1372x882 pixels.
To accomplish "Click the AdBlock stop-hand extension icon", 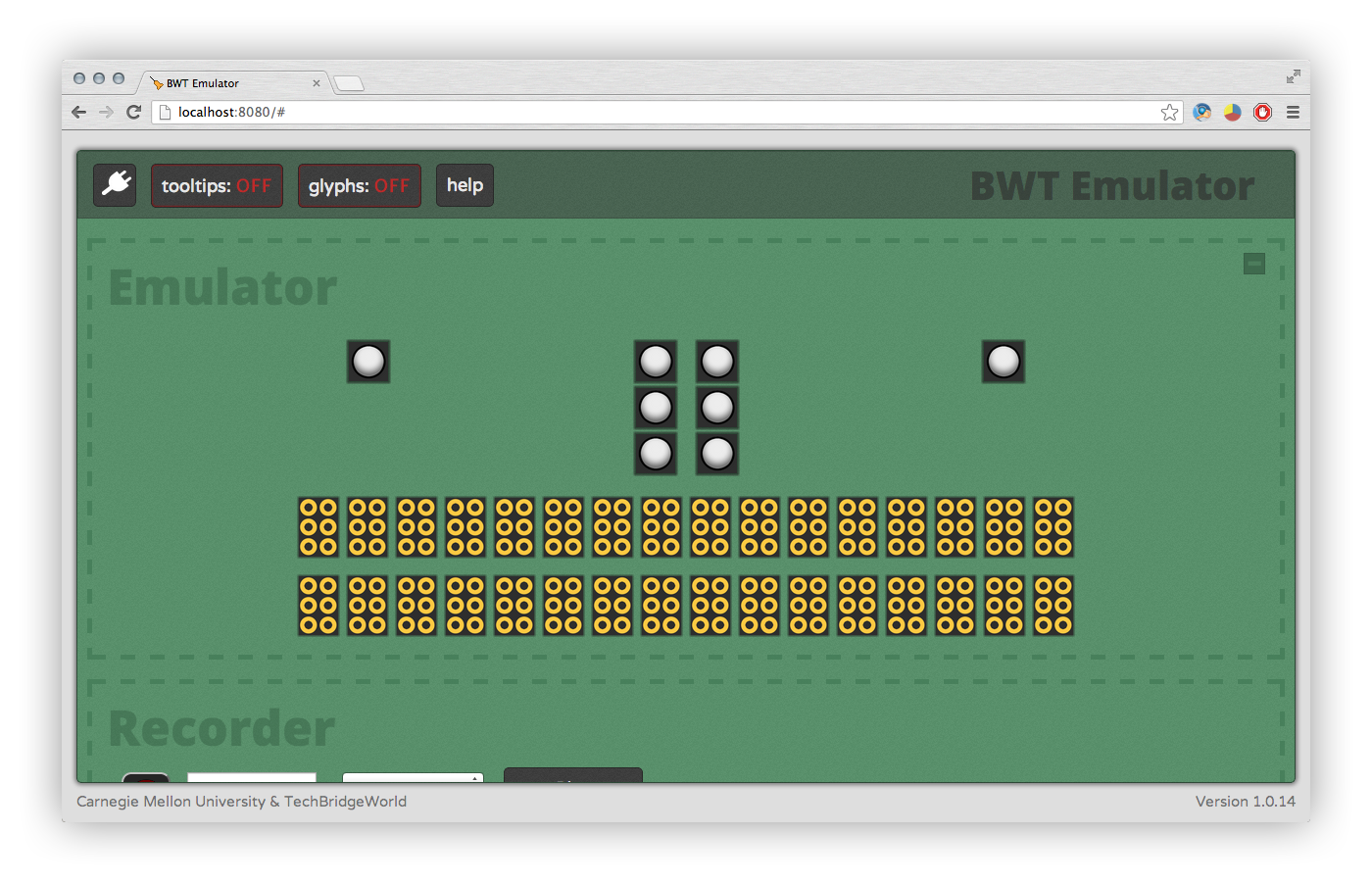I will [x=1262, y=113].
